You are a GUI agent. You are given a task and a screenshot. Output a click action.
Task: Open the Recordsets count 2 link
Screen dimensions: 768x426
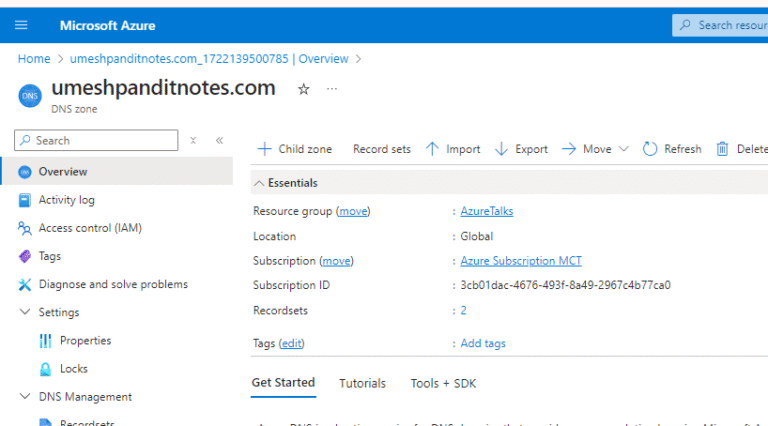[x=463, y=310]
